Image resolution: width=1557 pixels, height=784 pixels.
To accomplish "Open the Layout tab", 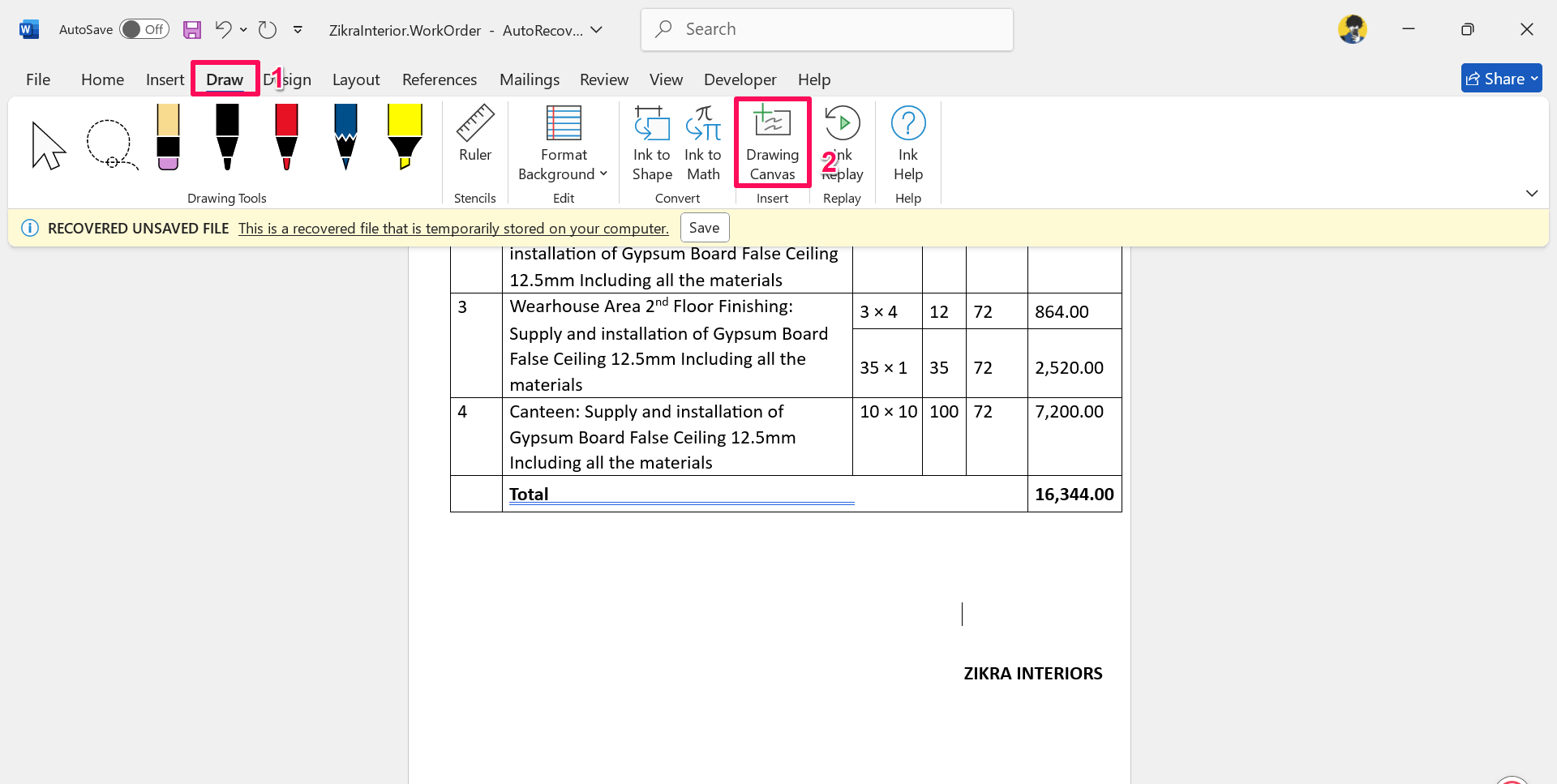I will [356, 79].
